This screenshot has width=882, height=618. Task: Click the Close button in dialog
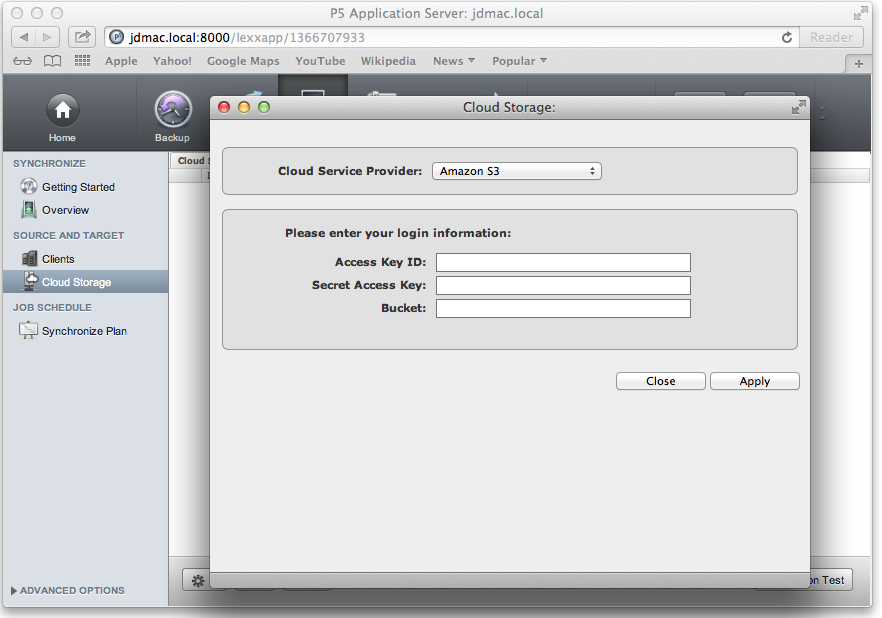tap(660, 381)
